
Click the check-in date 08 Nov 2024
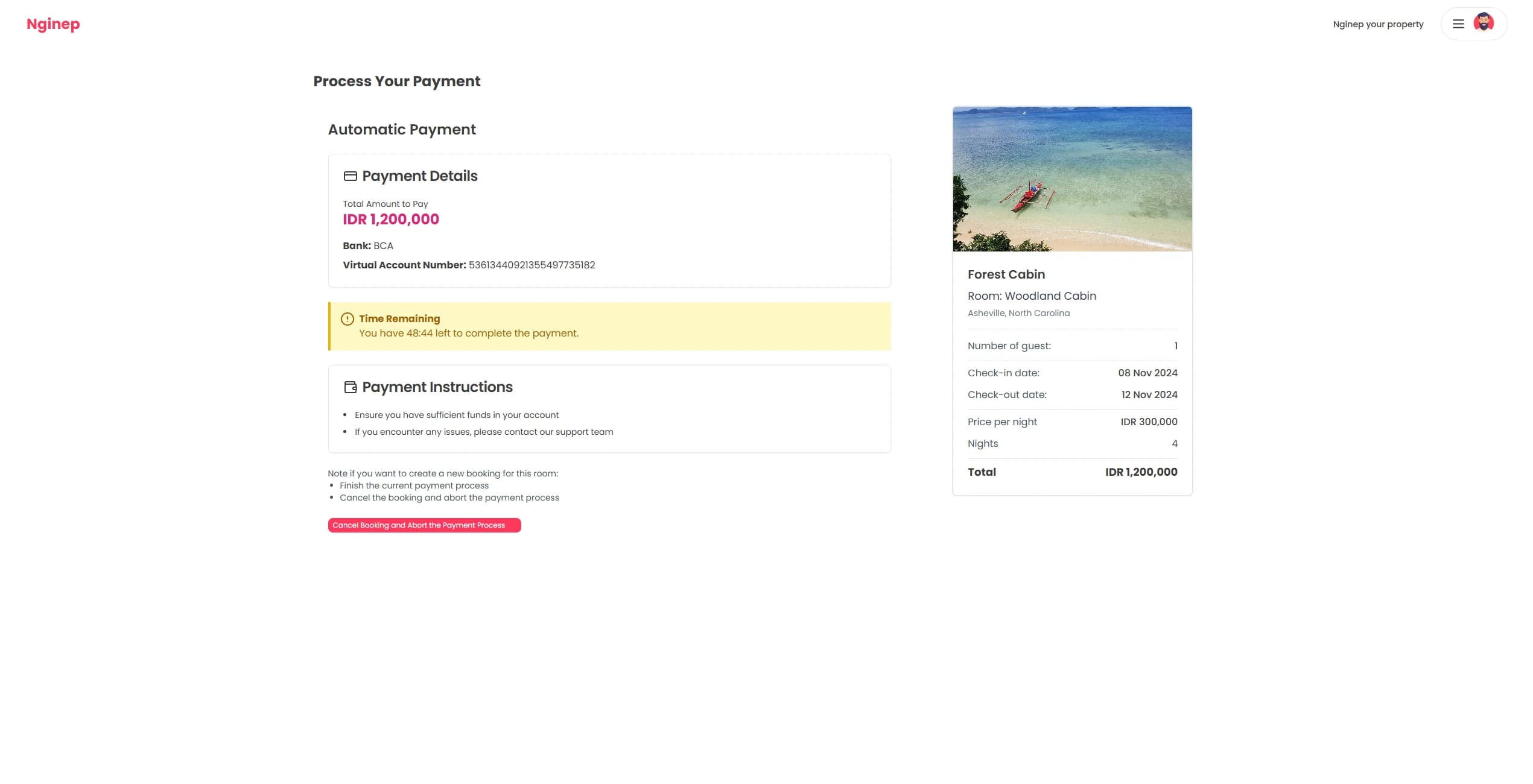pyautogui.click(x=1147, y=373)
